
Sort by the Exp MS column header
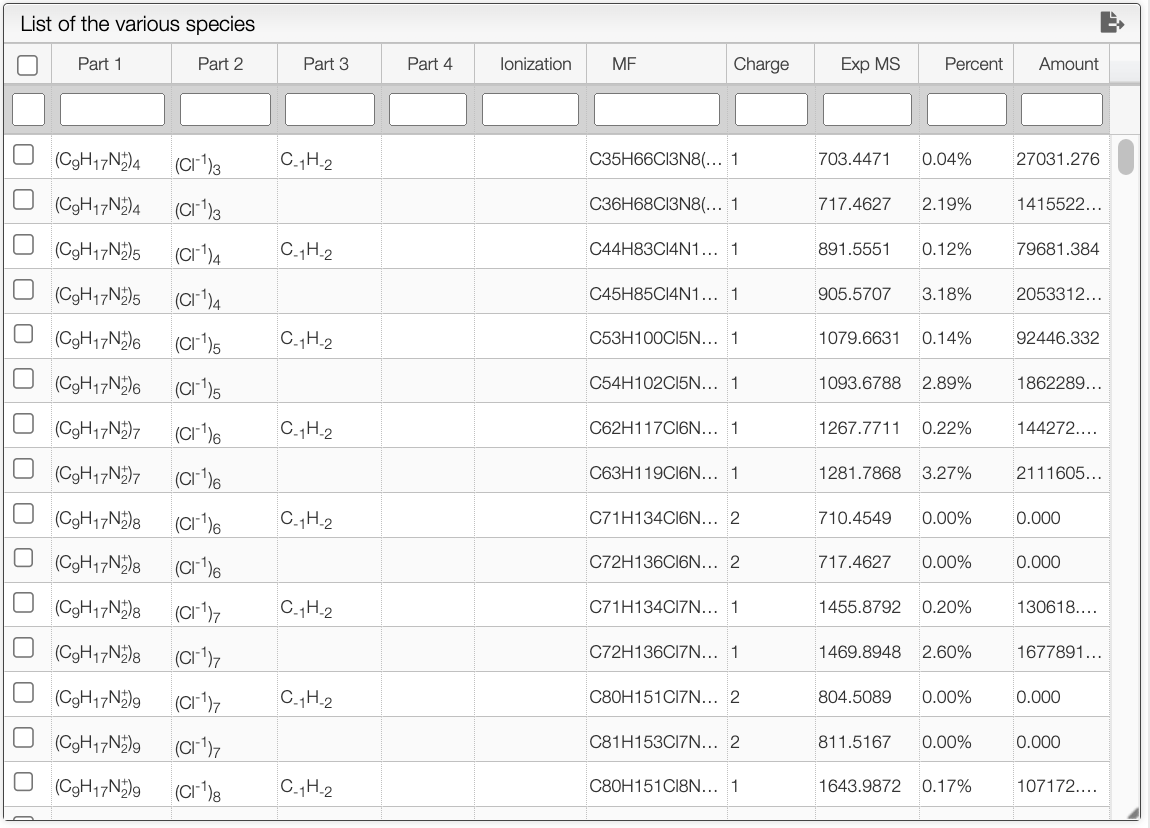click(x=870, y=64)
